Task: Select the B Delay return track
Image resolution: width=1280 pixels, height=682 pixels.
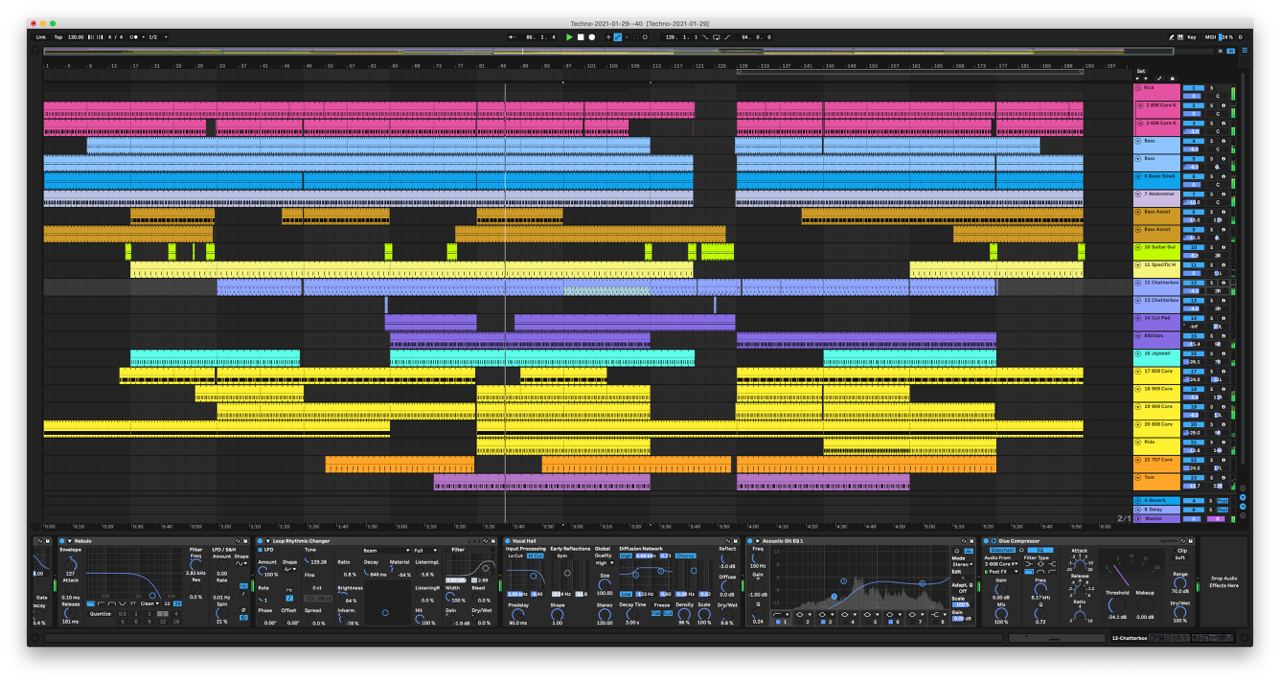Action: pos(1156,509)
